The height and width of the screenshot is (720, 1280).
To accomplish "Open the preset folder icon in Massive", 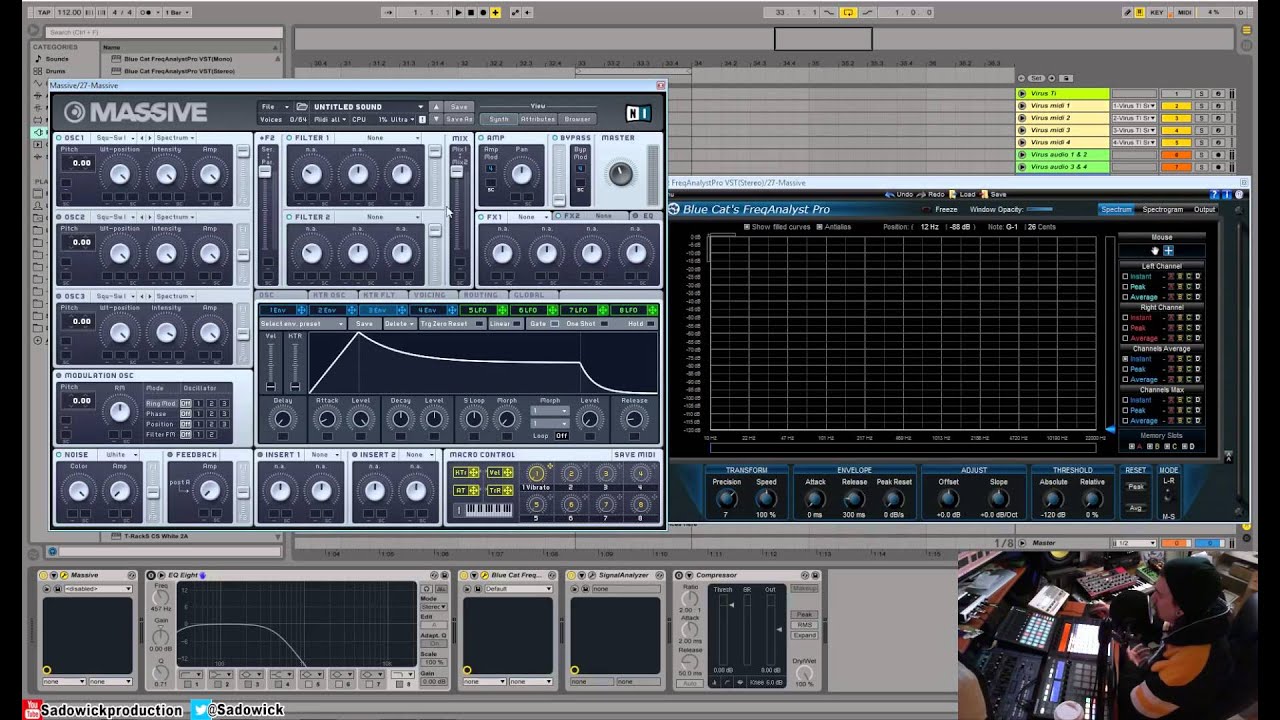I will point(301,107).
